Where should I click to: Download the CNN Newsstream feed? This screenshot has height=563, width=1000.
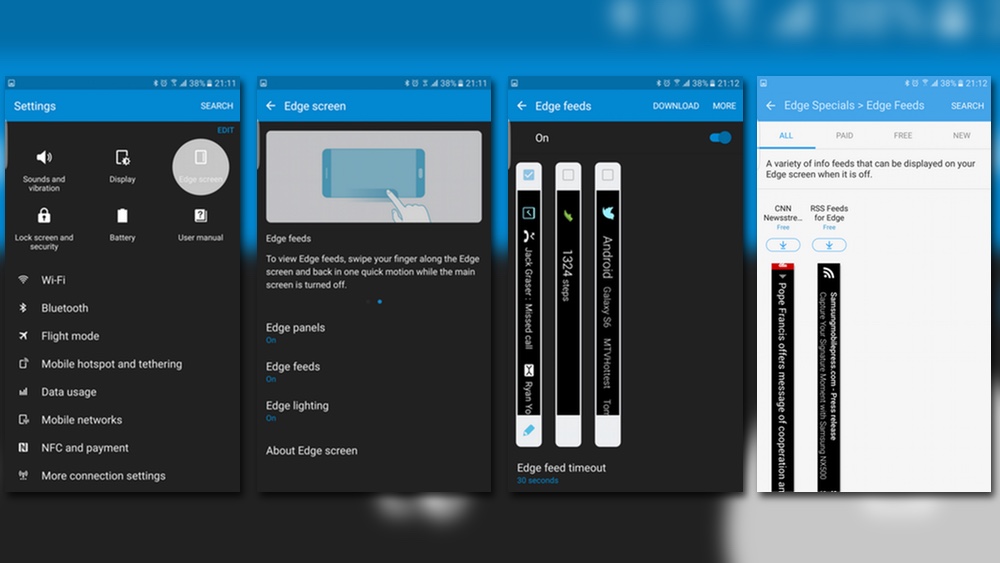(x=783, y=245)
